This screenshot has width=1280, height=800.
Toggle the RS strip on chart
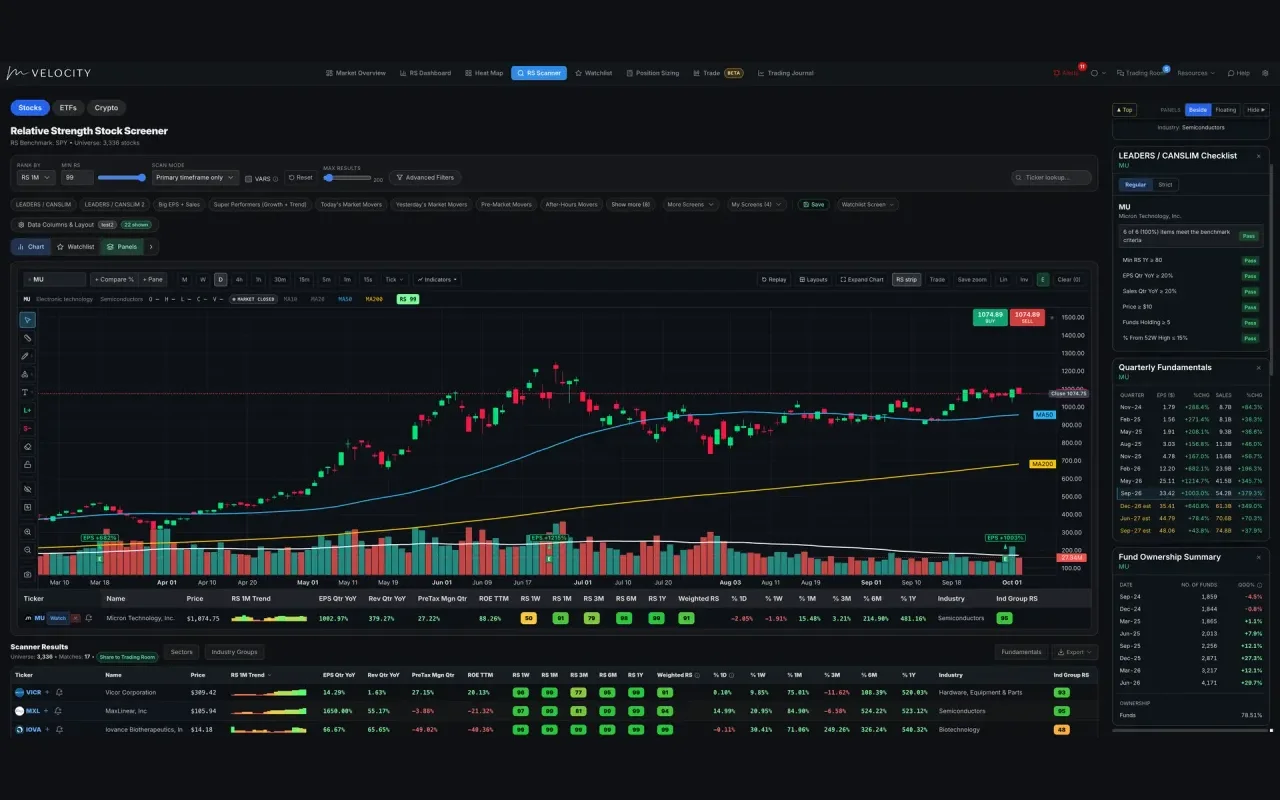[x=906, y=280]
